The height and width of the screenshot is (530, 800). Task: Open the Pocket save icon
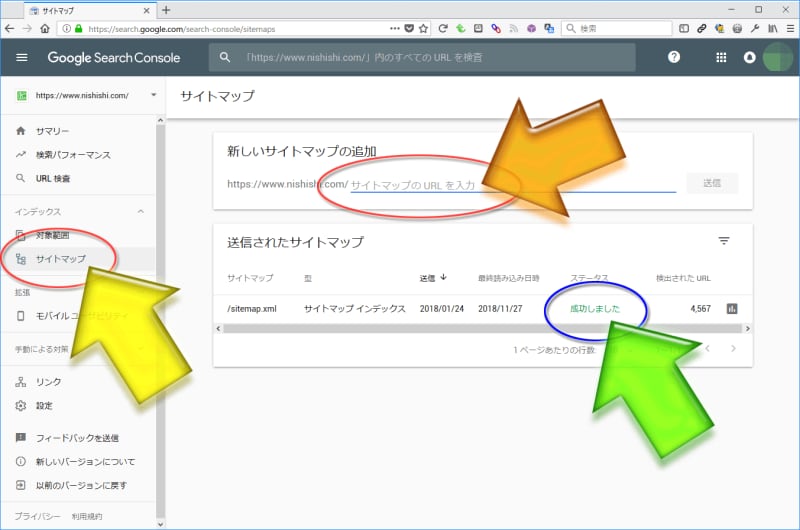(x=409, y=29)
